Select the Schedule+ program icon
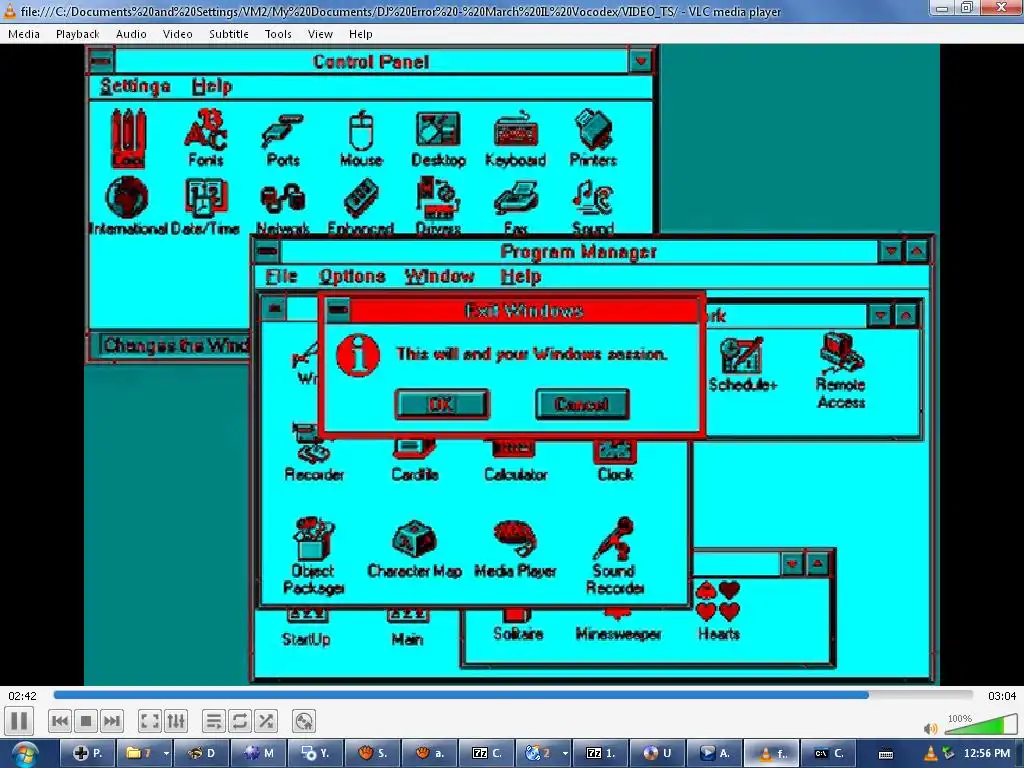This screenshot has width=1024, height=768. 743,364
